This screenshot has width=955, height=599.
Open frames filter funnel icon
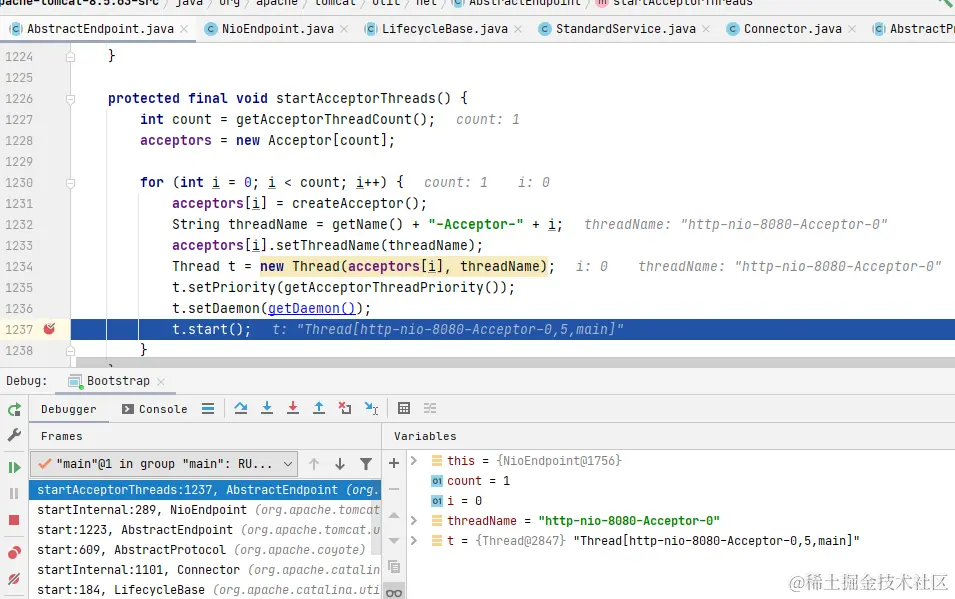click(365, 464)
